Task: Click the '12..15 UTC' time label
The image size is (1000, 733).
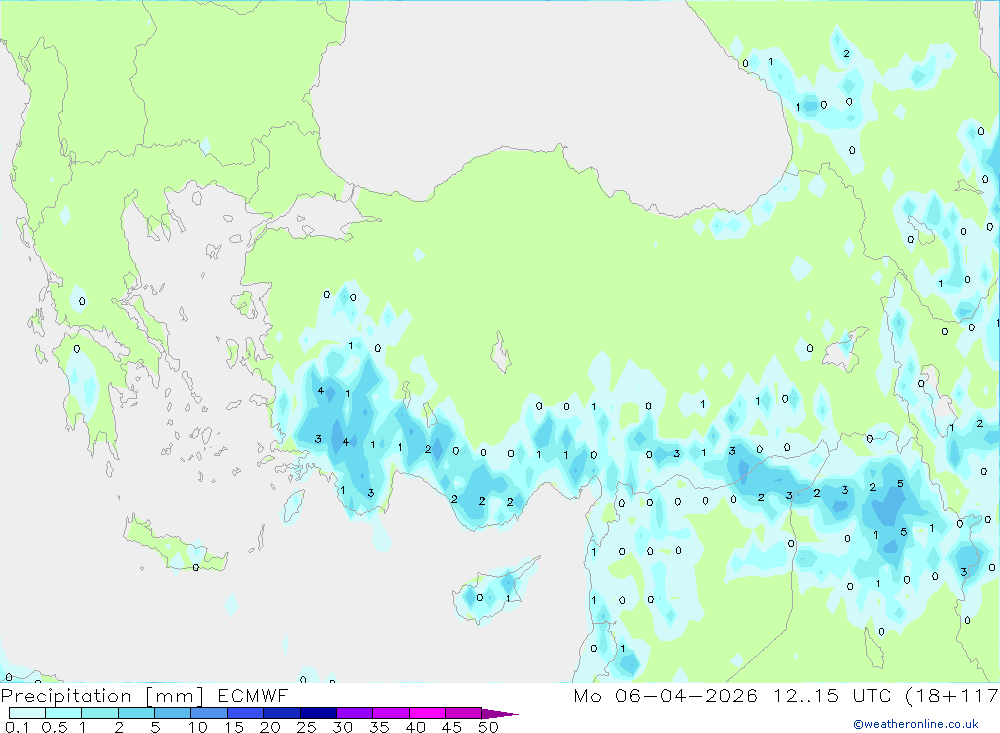Action: point(832,696)
